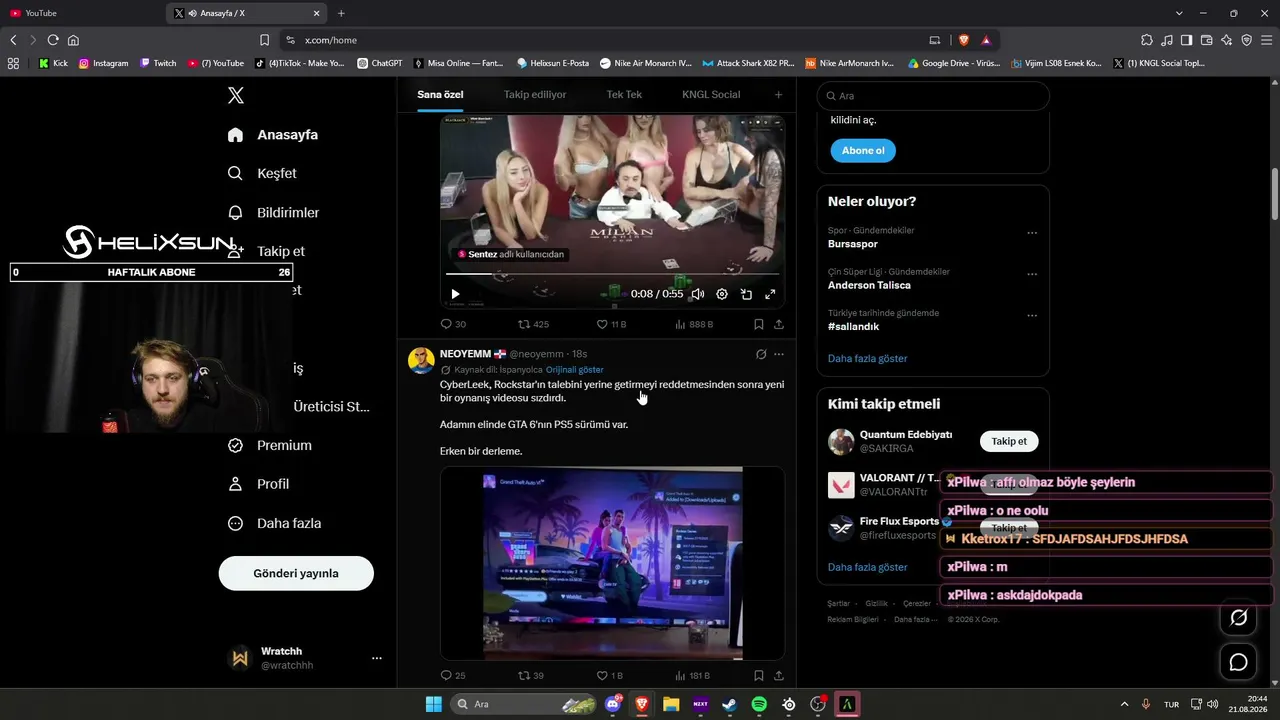The height and width of the screenshot is (720, 1280).
Task: Switch to the KNGL Social tab
Action: tap(711, 94)
